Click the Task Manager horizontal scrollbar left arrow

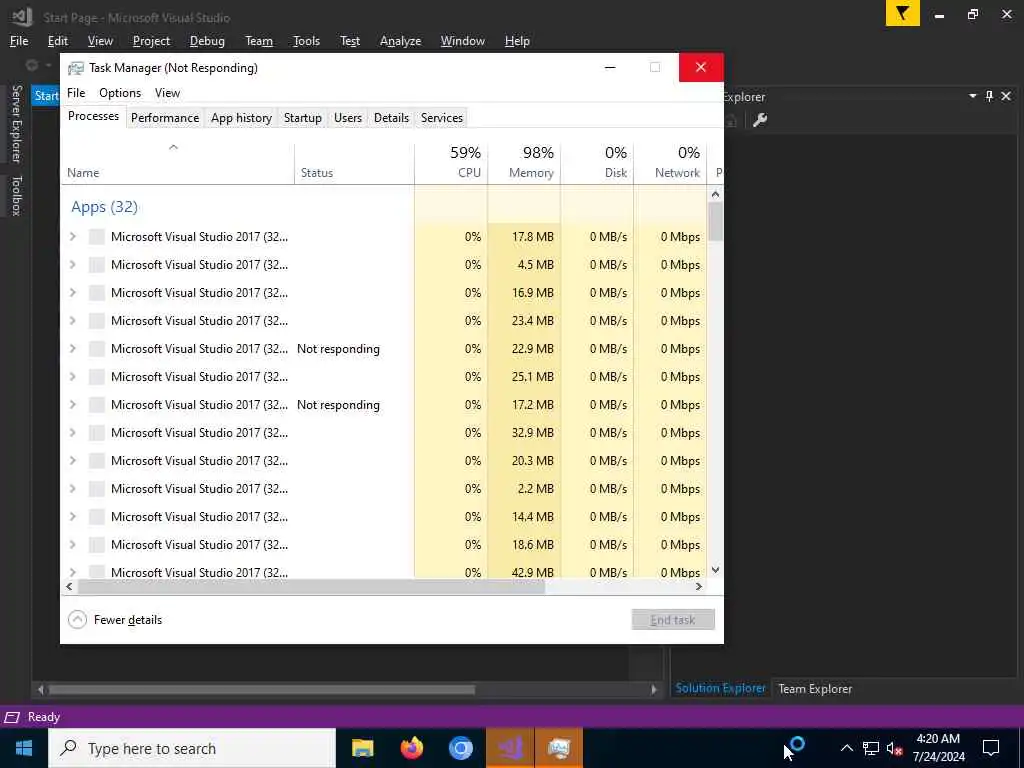pos(69,586)
